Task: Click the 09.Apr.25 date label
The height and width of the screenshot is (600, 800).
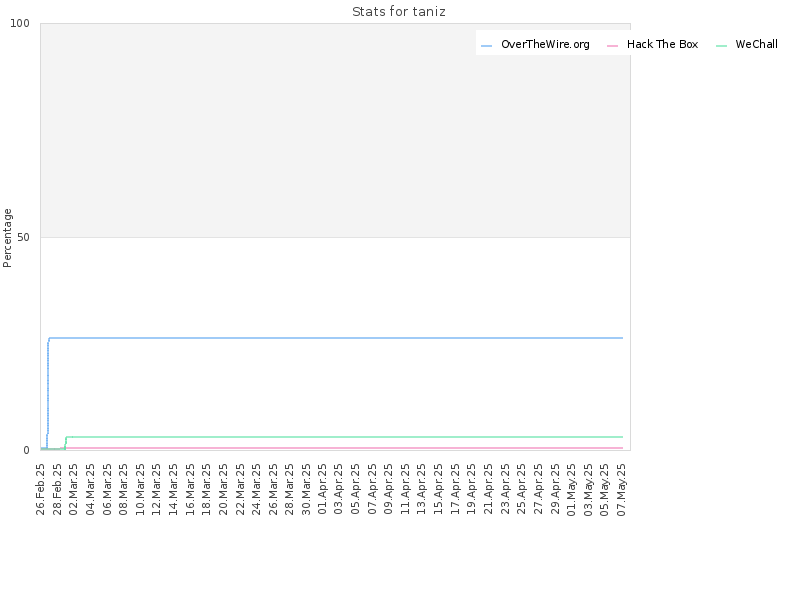Action: pyautogui.click(x=389, y=489)
